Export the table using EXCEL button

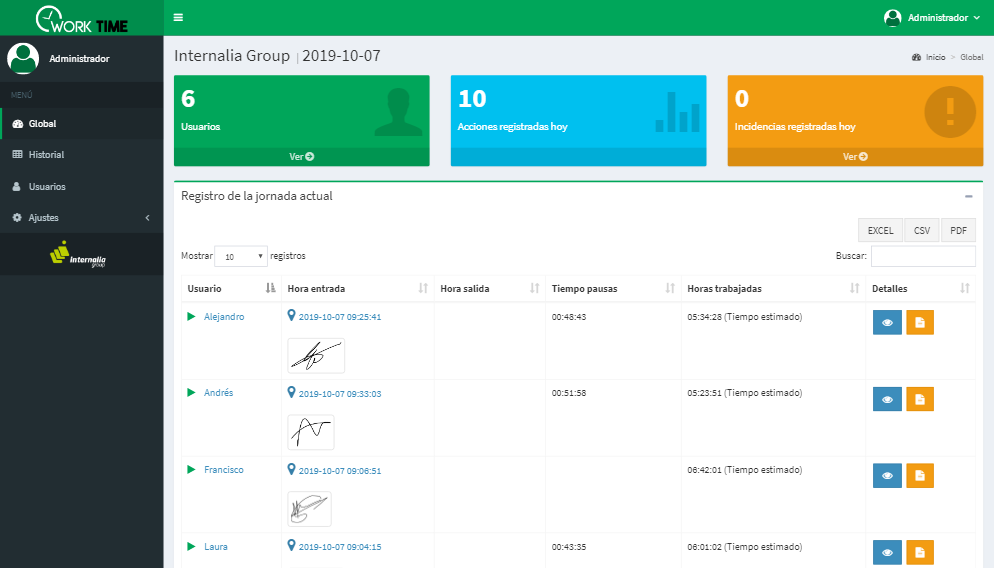880,230
